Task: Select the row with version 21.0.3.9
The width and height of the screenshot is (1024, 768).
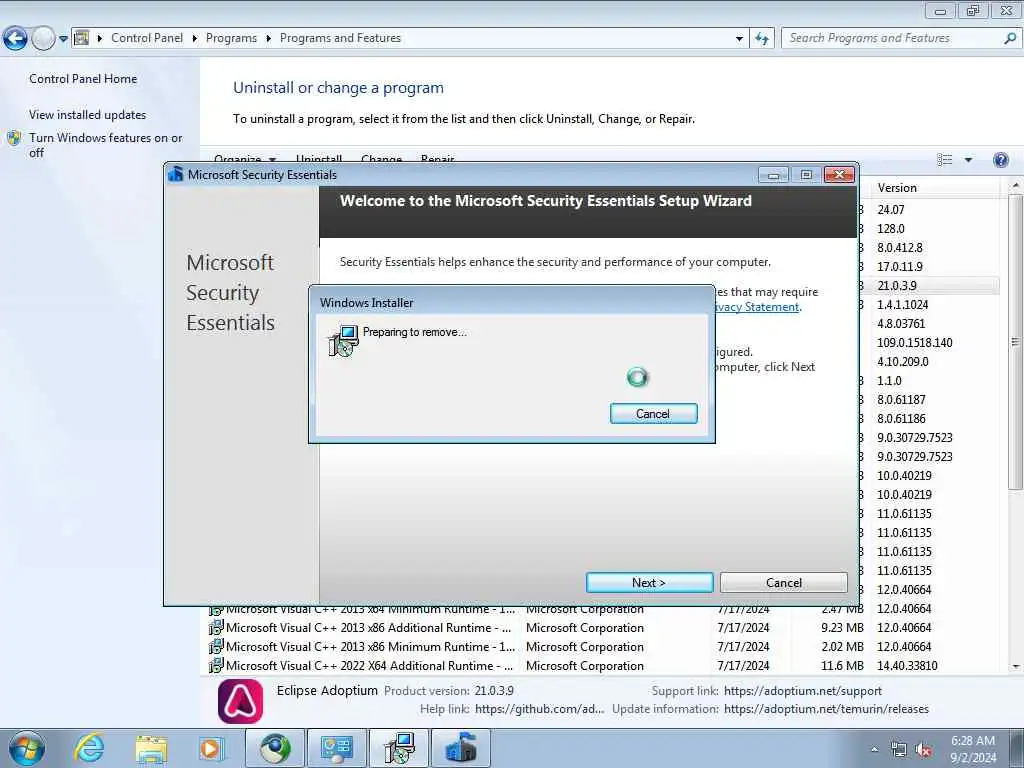Action: click(x=929, y=285)
